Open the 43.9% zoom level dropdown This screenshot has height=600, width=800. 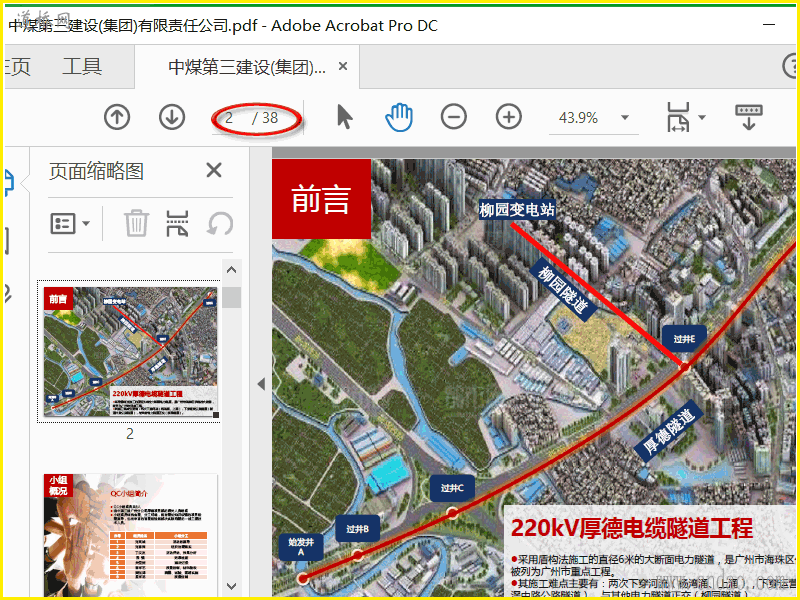click(x=624, y=118)
